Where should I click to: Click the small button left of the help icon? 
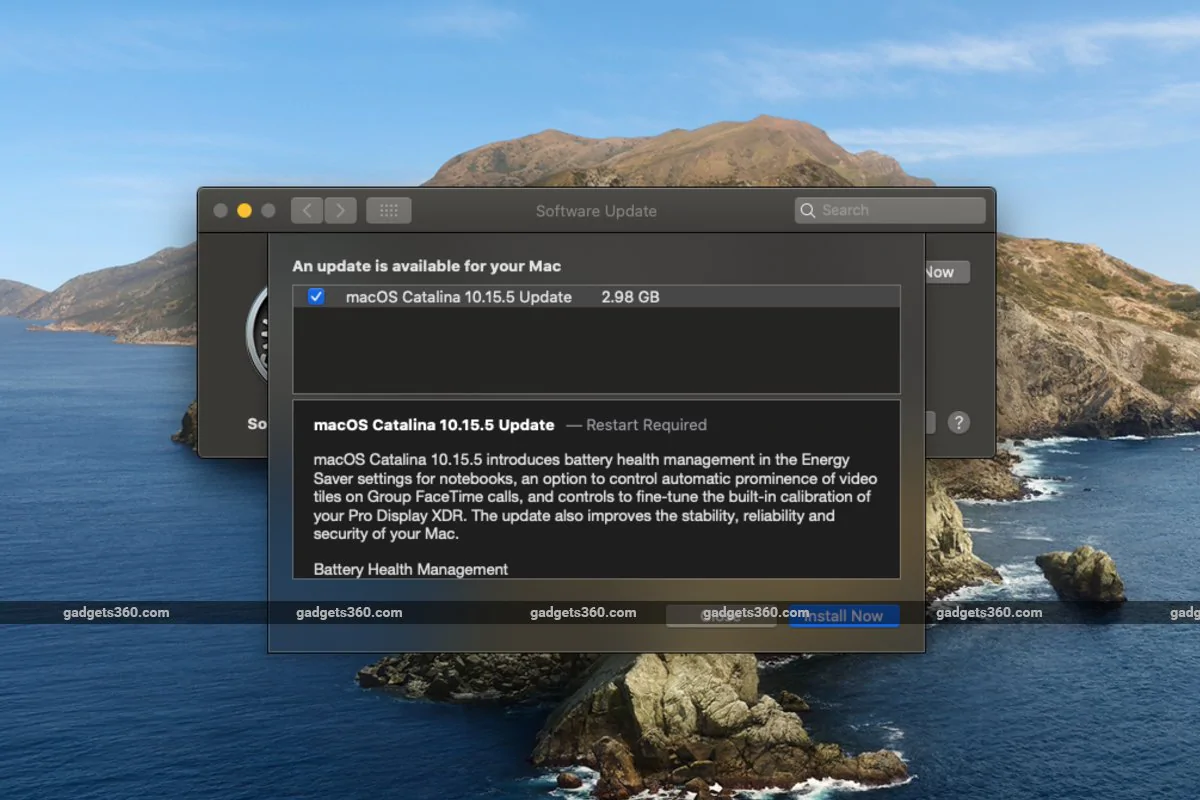pyautogui.click(x=931, y=423)
